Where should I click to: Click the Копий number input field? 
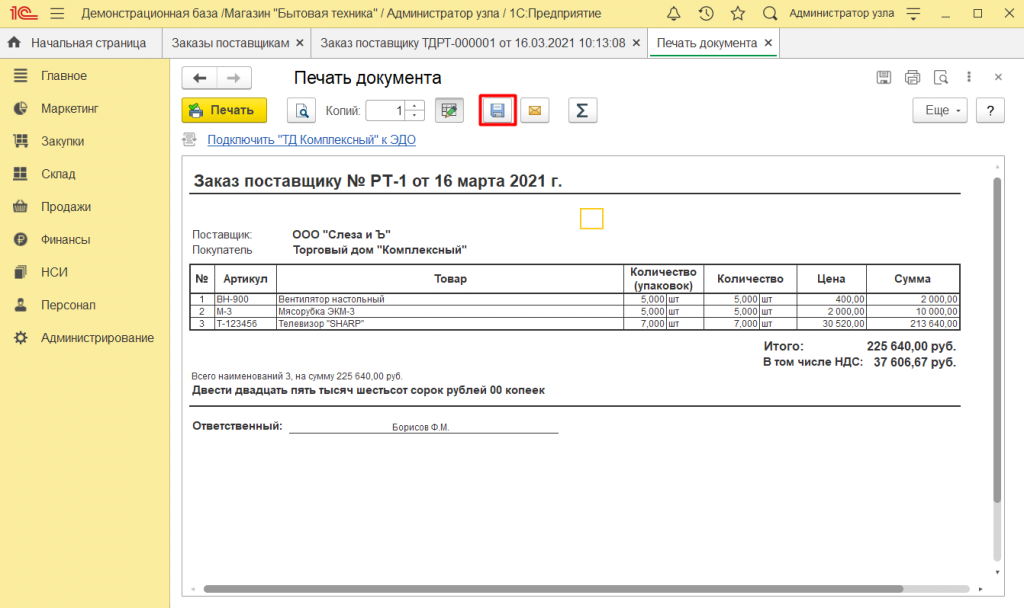386,111
